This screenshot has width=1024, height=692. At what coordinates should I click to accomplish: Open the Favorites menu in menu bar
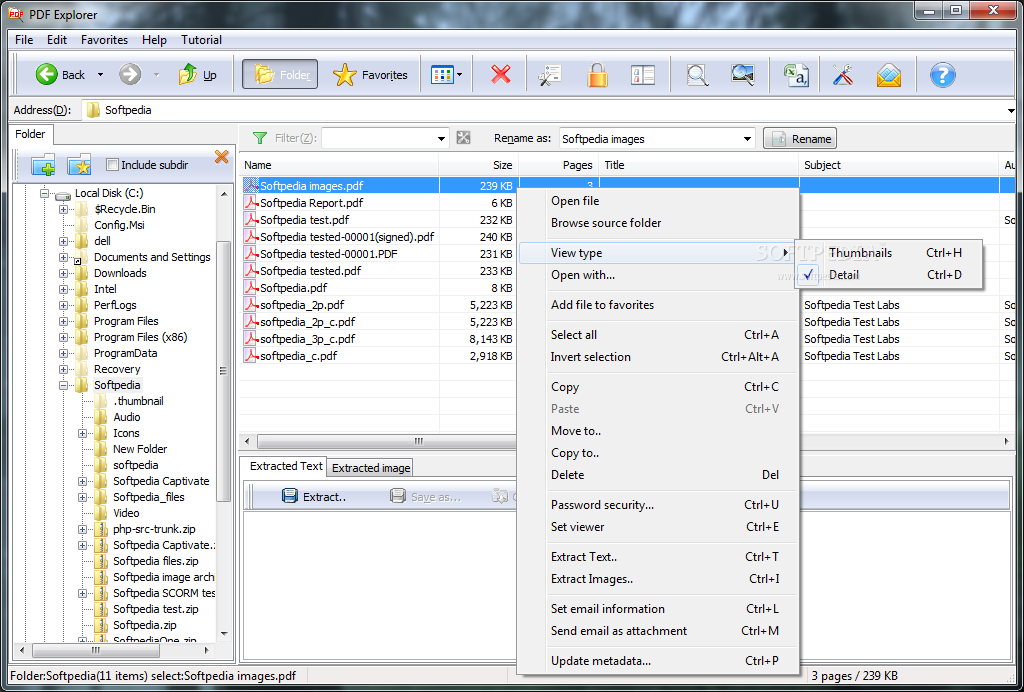coord(104,40)
